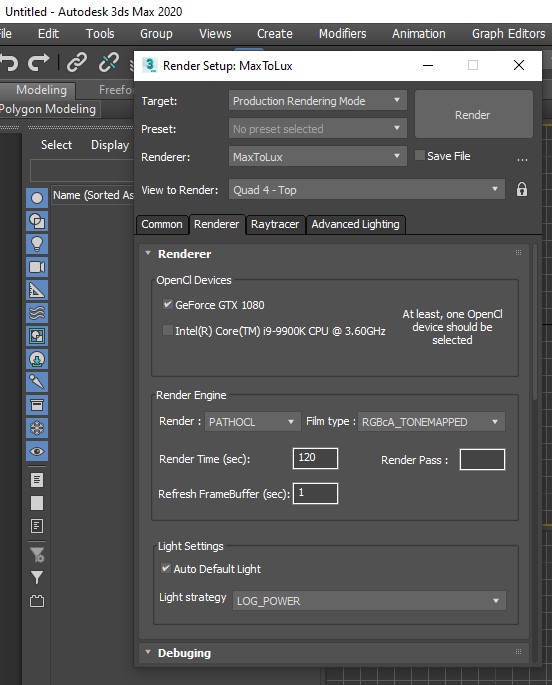Open the Polygon Modeling panel button

48,109
